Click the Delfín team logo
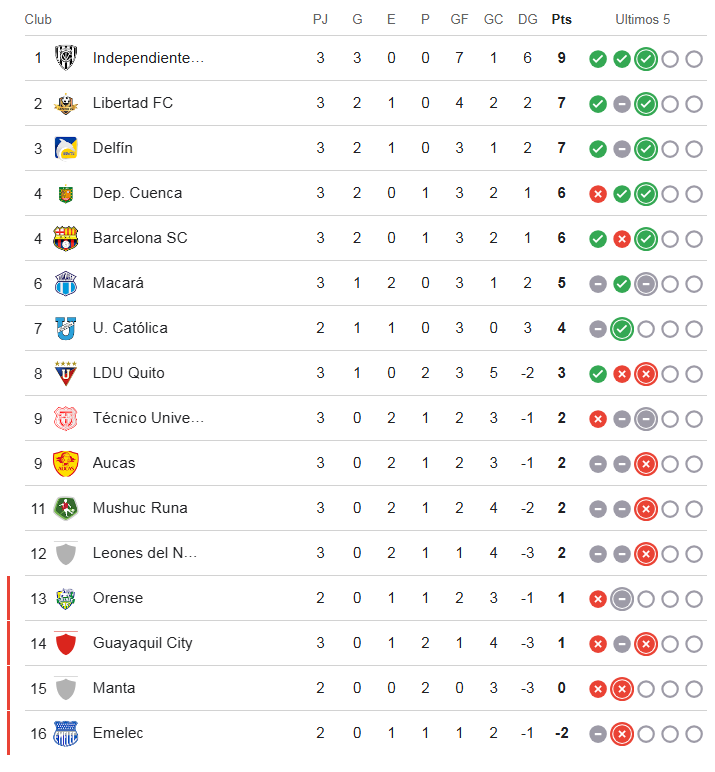This screenshot has height=772, width=715. (x=66, y=148)
